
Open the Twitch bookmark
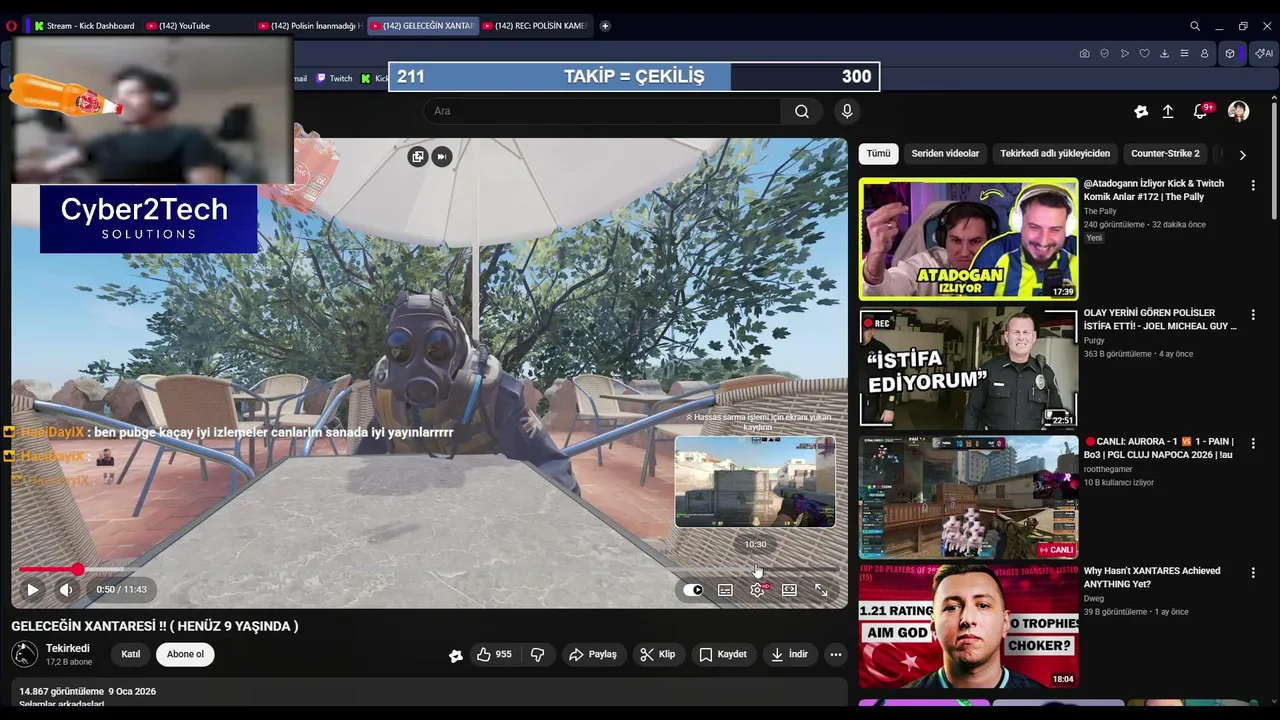[334, 78]
